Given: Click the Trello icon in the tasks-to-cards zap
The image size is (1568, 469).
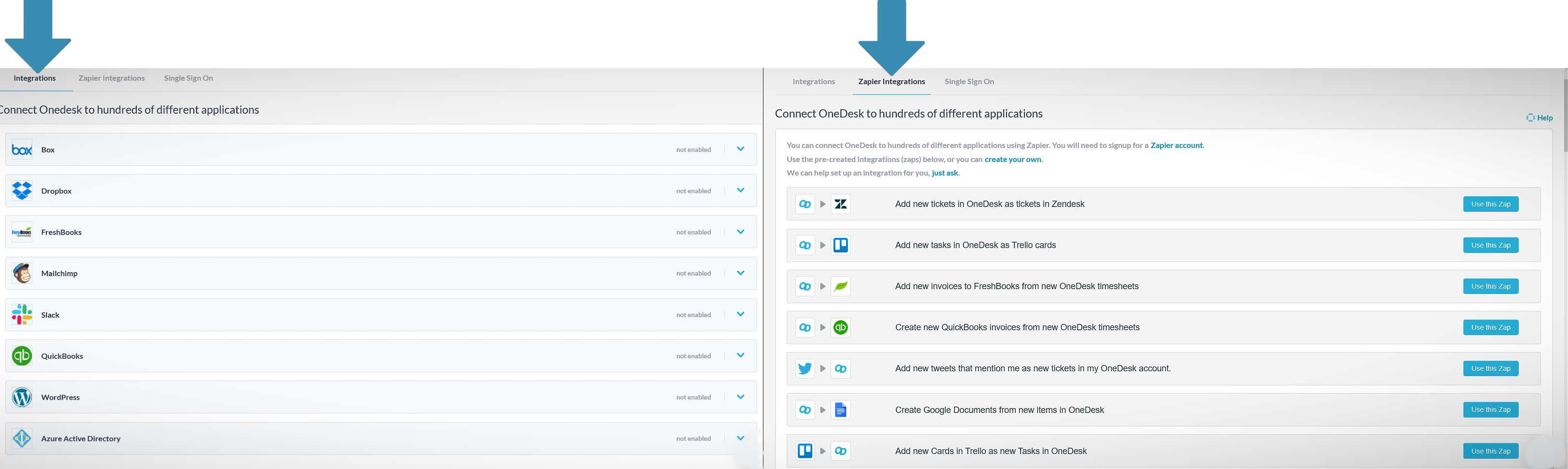Looking at the screenshot, I should [x=841, y=245].
